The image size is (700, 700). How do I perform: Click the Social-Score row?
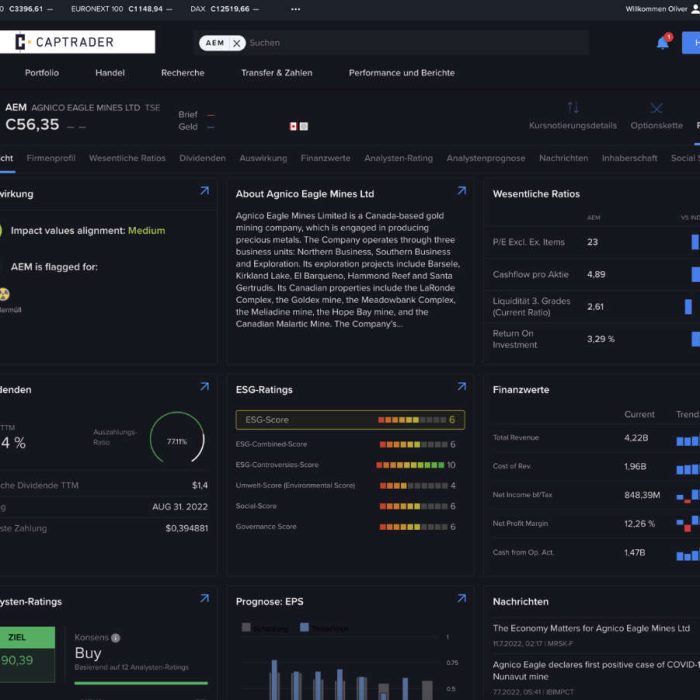tap(346, 506)
